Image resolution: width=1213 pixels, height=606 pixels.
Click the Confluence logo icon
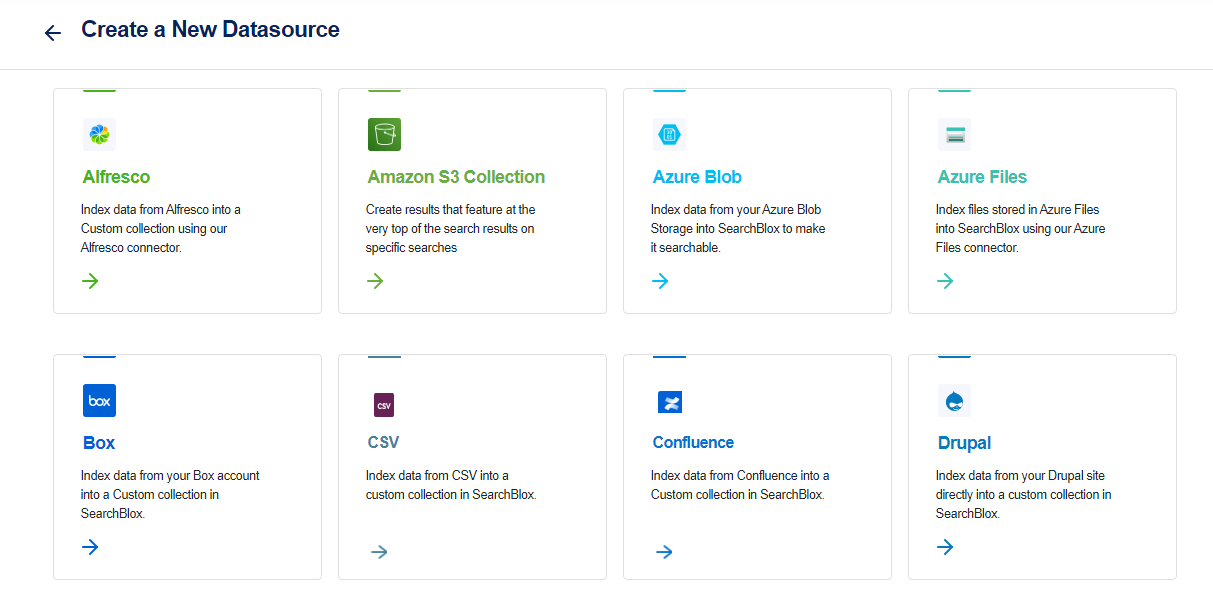pyautogui.click(x=669, y=403)
